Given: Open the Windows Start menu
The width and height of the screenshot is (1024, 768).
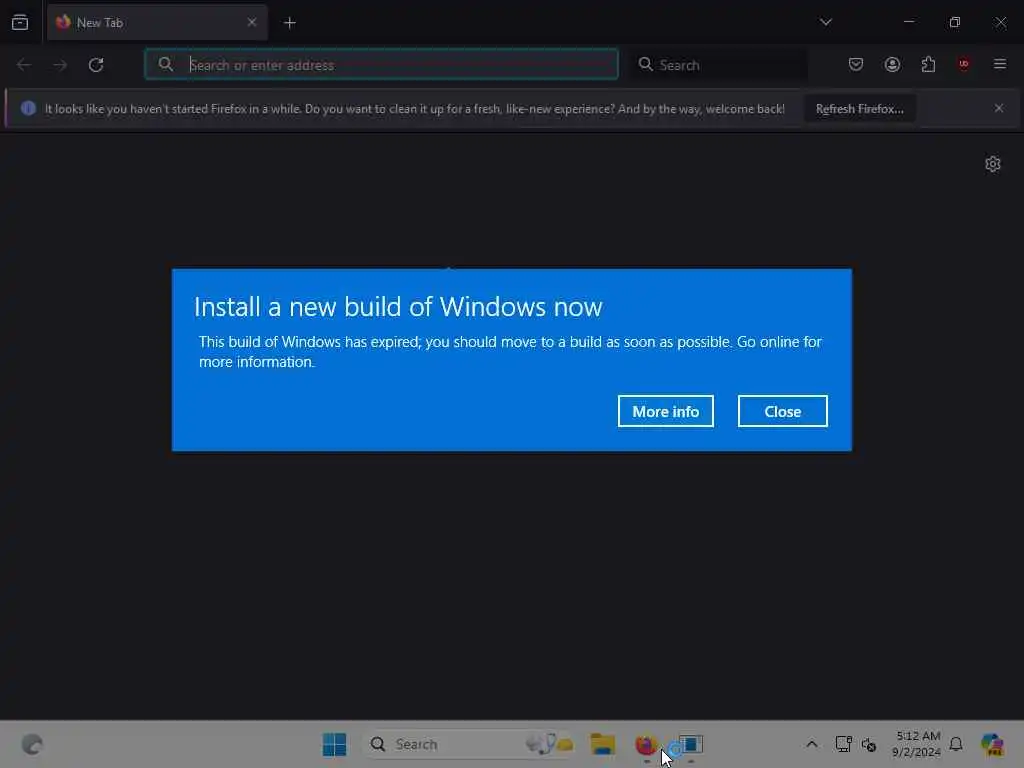Looking at the screenshot, I should pyautogui.click(x=334, y=744).
